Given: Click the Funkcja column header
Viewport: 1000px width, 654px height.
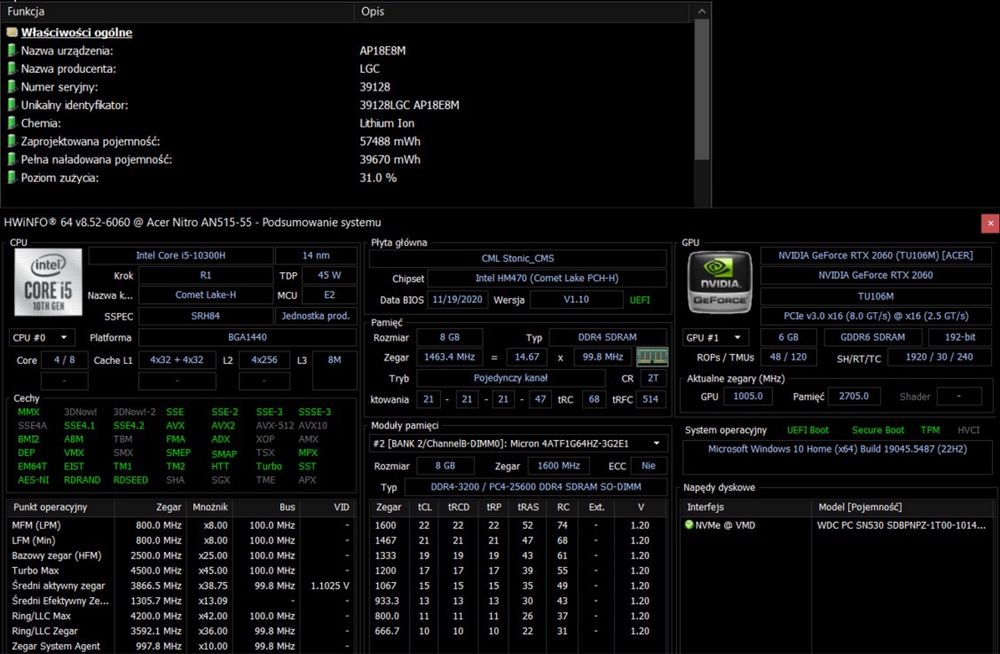Looking at the screenshot, I should pos(178,11).
